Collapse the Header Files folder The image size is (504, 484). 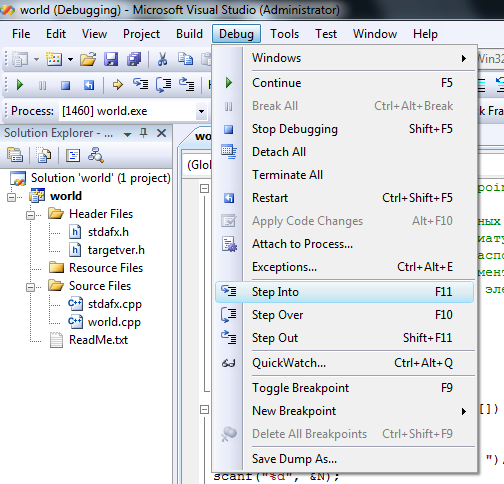(30, 215)
